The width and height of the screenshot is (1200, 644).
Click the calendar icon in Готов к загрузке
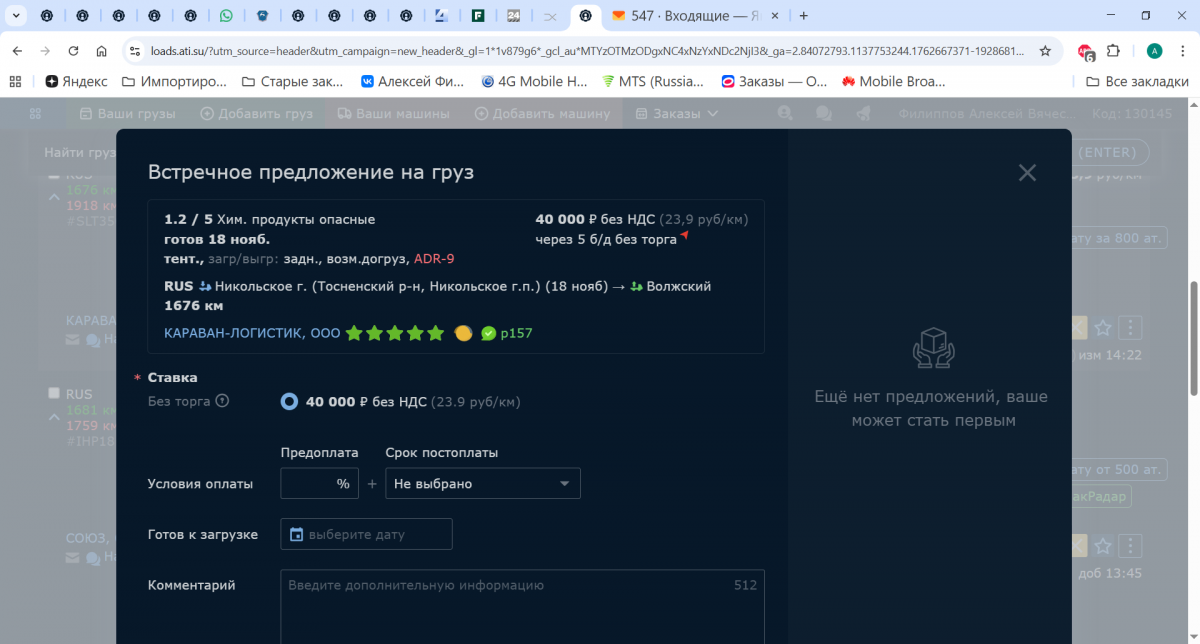tap(296, 534)
